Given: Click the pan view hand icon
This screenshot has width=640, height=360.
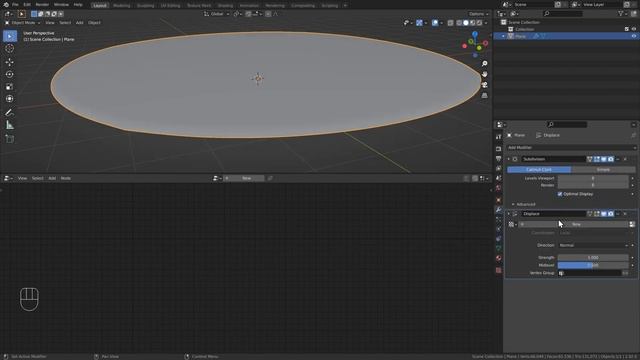Looking at the screenshot, I should click(x=484, y=74).
